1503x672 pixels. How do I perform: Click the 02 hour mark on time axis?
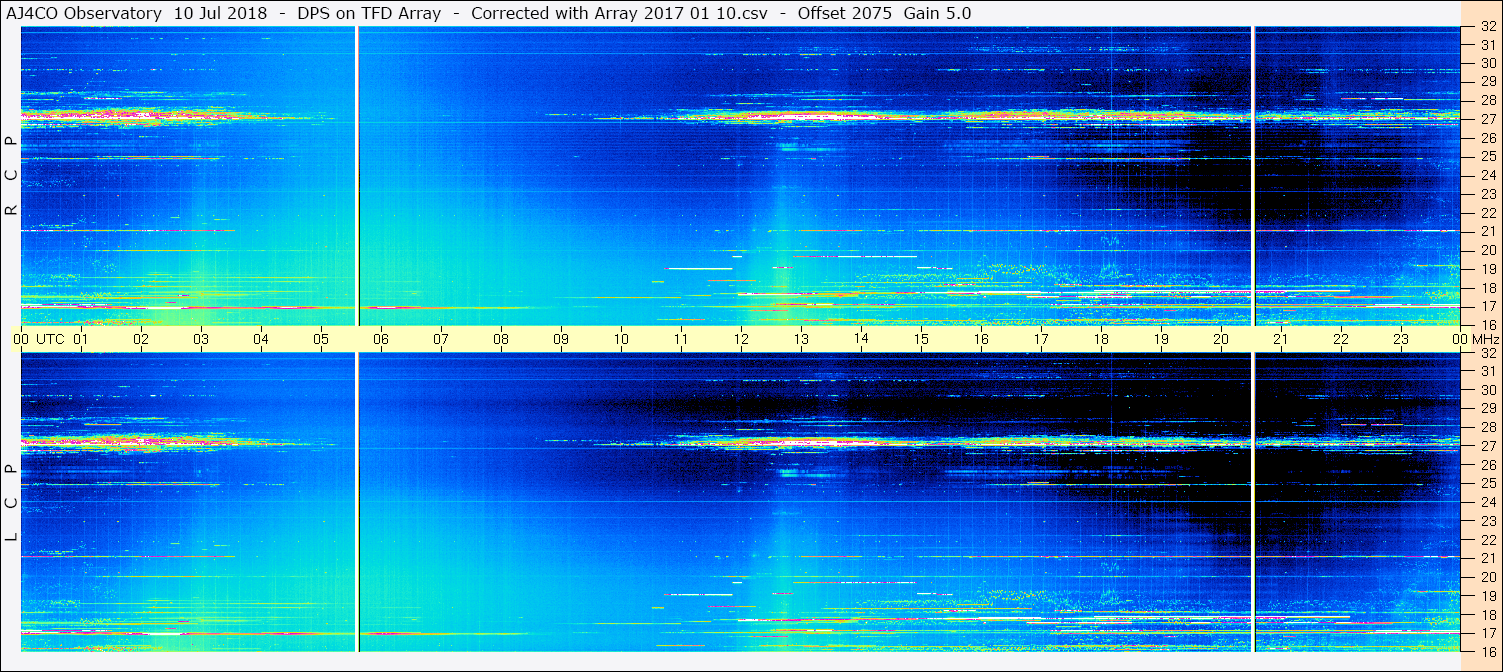[141, 339]
